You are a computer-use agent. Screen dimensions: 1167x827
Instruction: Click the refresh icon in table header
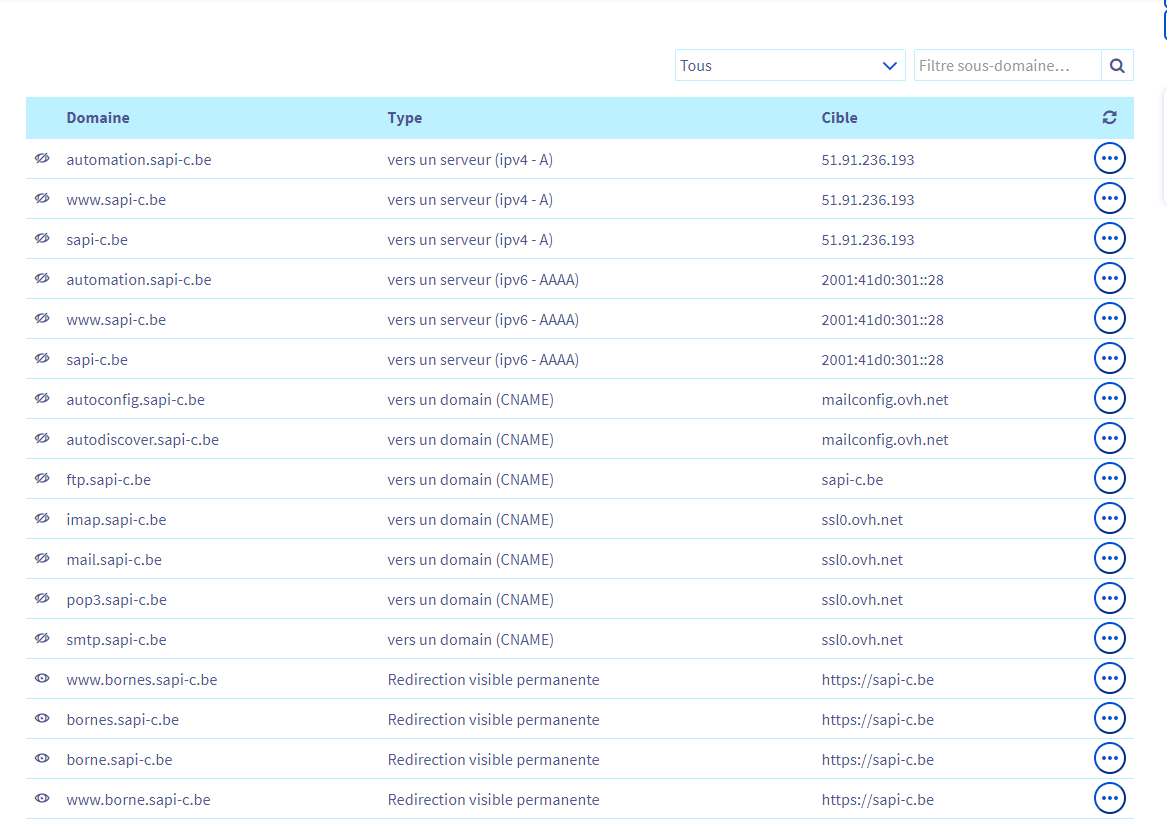click(1109, 118)
